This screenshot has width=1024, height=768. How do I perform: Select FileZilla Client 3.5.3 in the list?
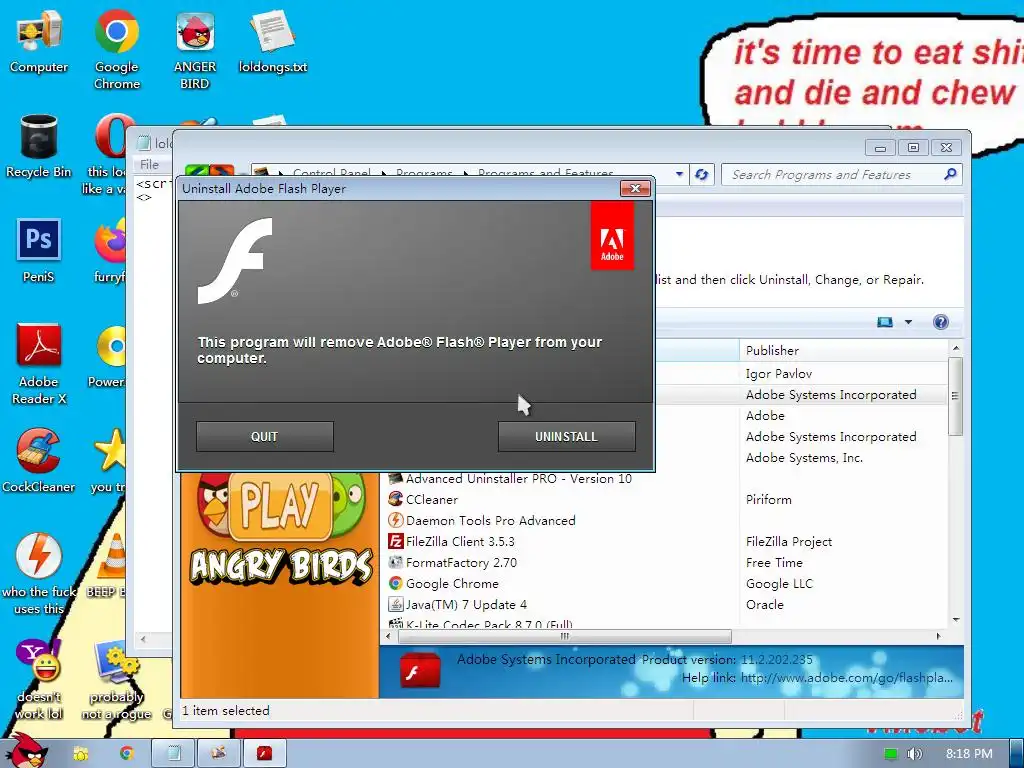pos(460,541)
